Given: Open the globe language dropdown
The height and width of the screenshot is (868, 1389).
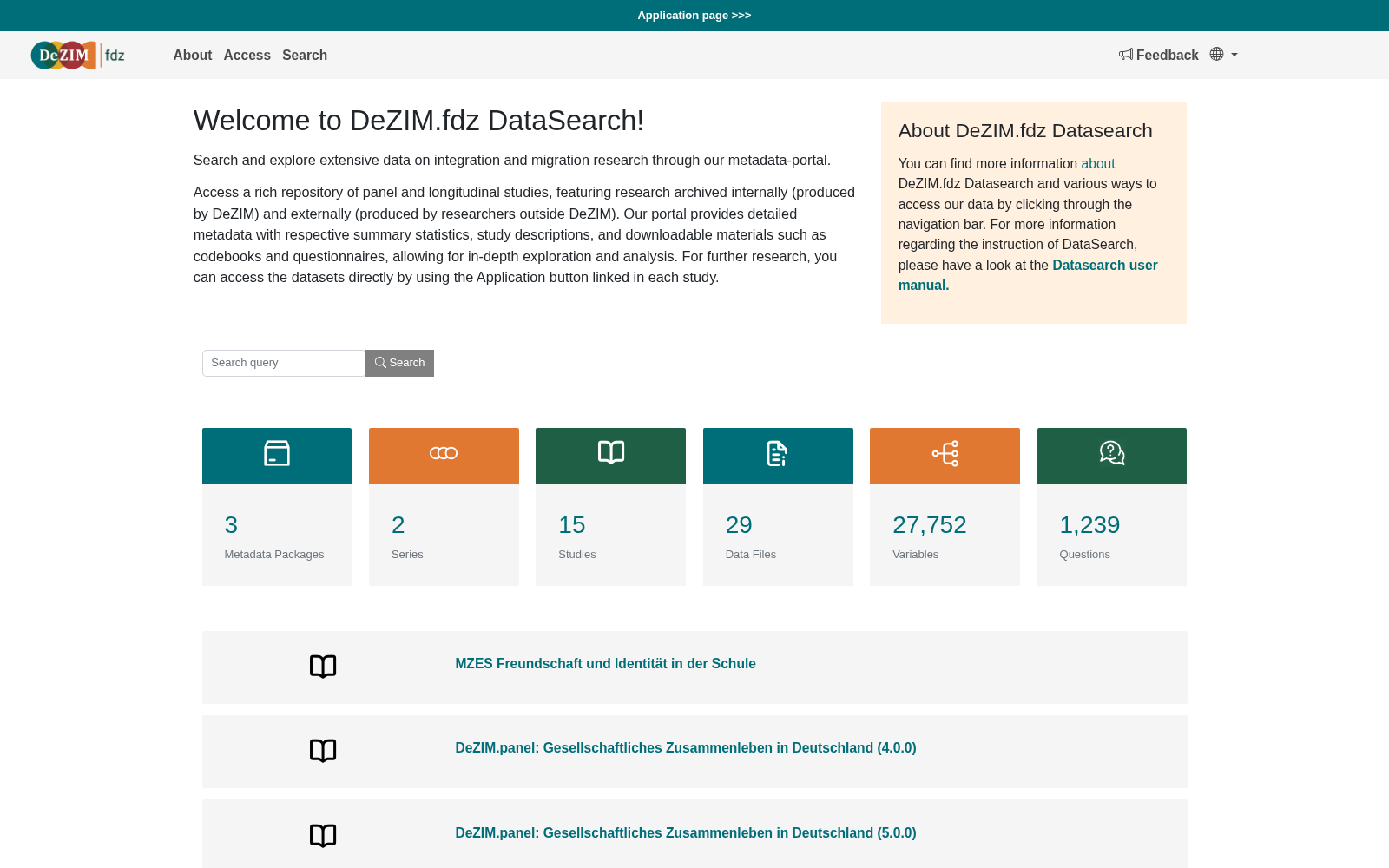Looking at the screenshot, I should point(1223,55).
